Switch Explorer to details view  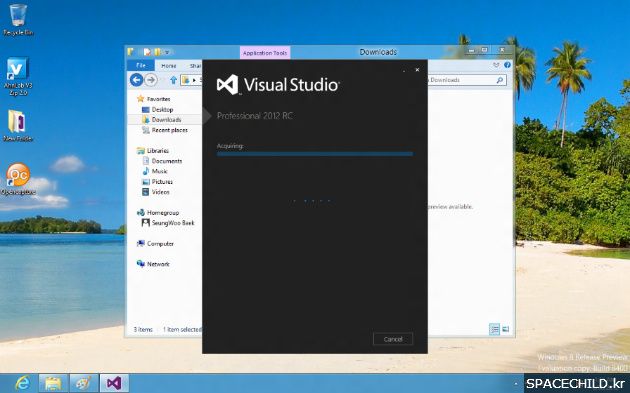tap(495, 330)
